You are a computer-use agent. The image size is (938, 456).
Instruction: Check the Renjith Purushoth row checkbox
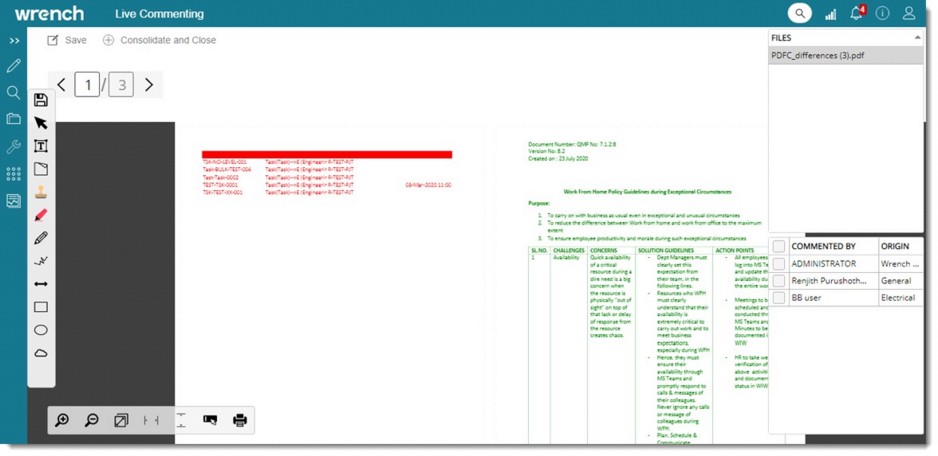click(778, 281)
